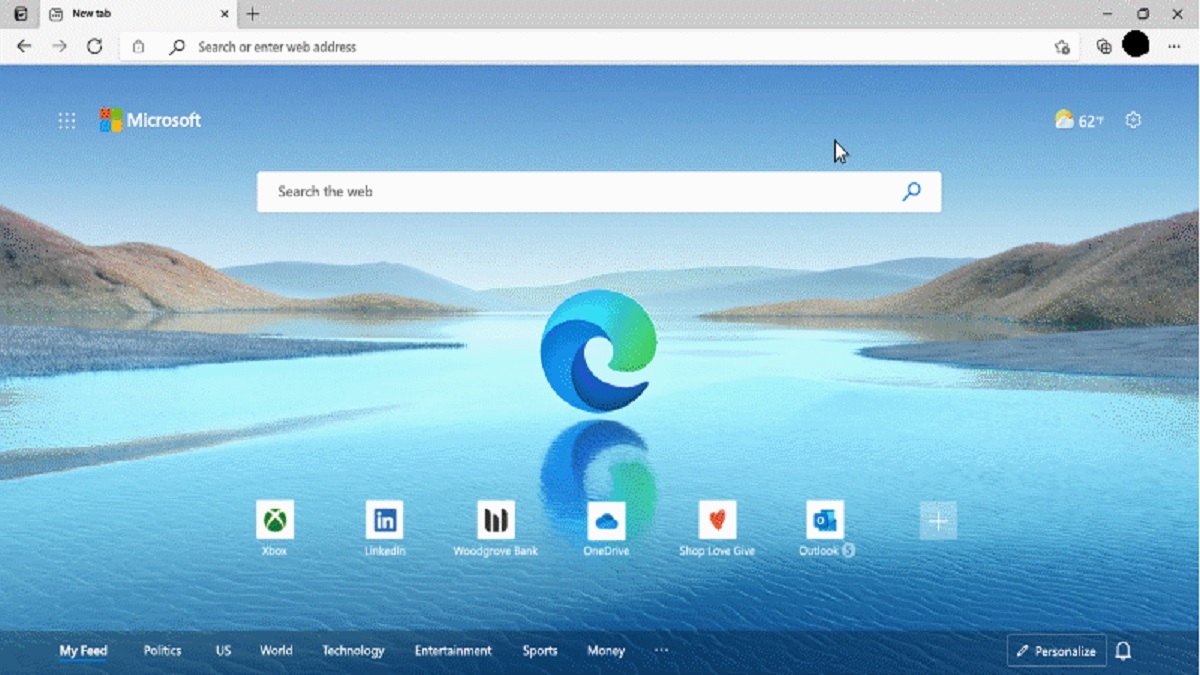Viewport: 1200px width, 675px height.
Task: Show more feed categories ellipsis
Action: click(661, 651)
